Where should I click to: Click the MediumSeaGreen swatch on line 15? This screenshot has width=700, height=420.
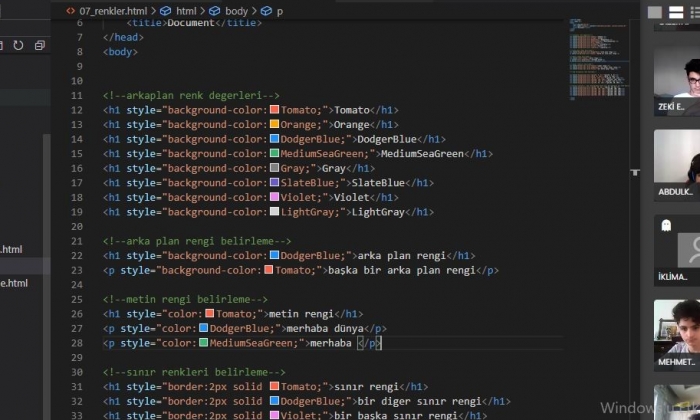tap(274, 154)
